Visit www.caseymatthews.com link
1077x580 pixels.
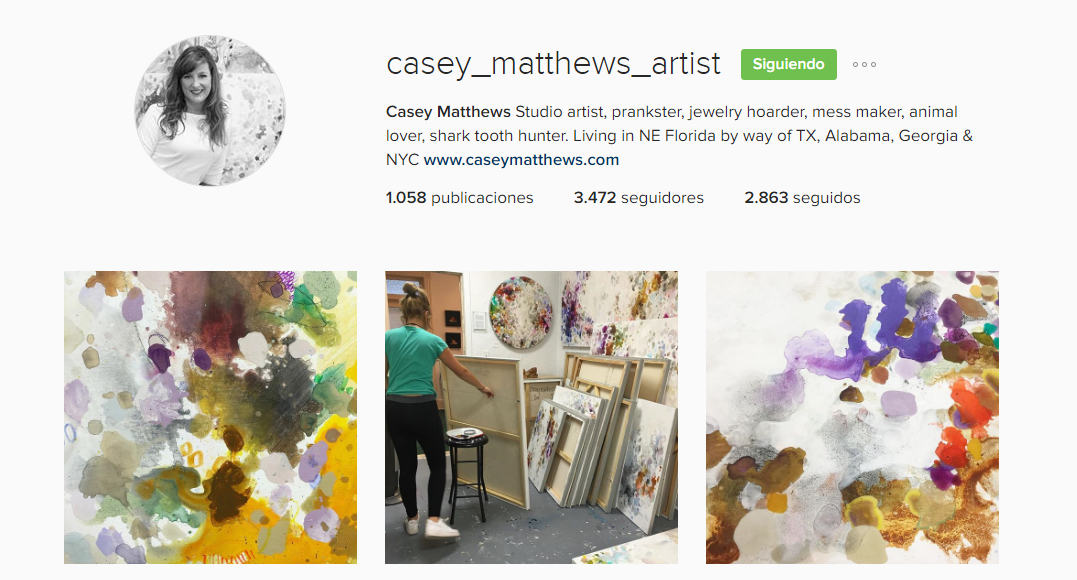coord(521,159)
